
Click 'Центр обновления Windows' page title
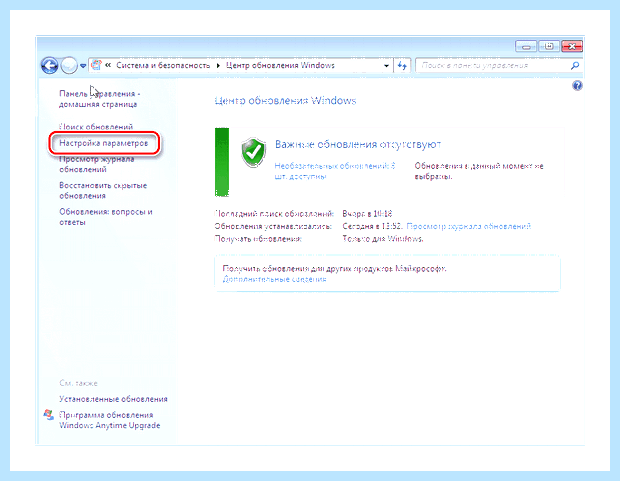tap(285, 101)
